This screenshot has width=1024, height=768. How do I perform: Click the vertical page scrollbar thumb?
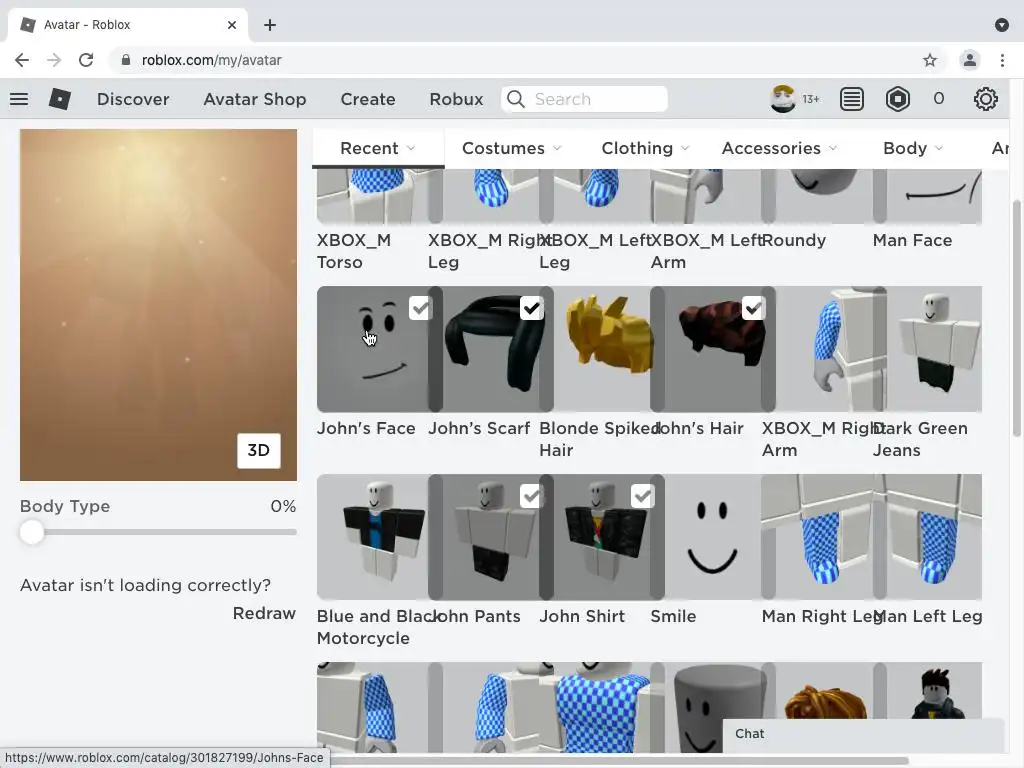(x=1017, y=319)
